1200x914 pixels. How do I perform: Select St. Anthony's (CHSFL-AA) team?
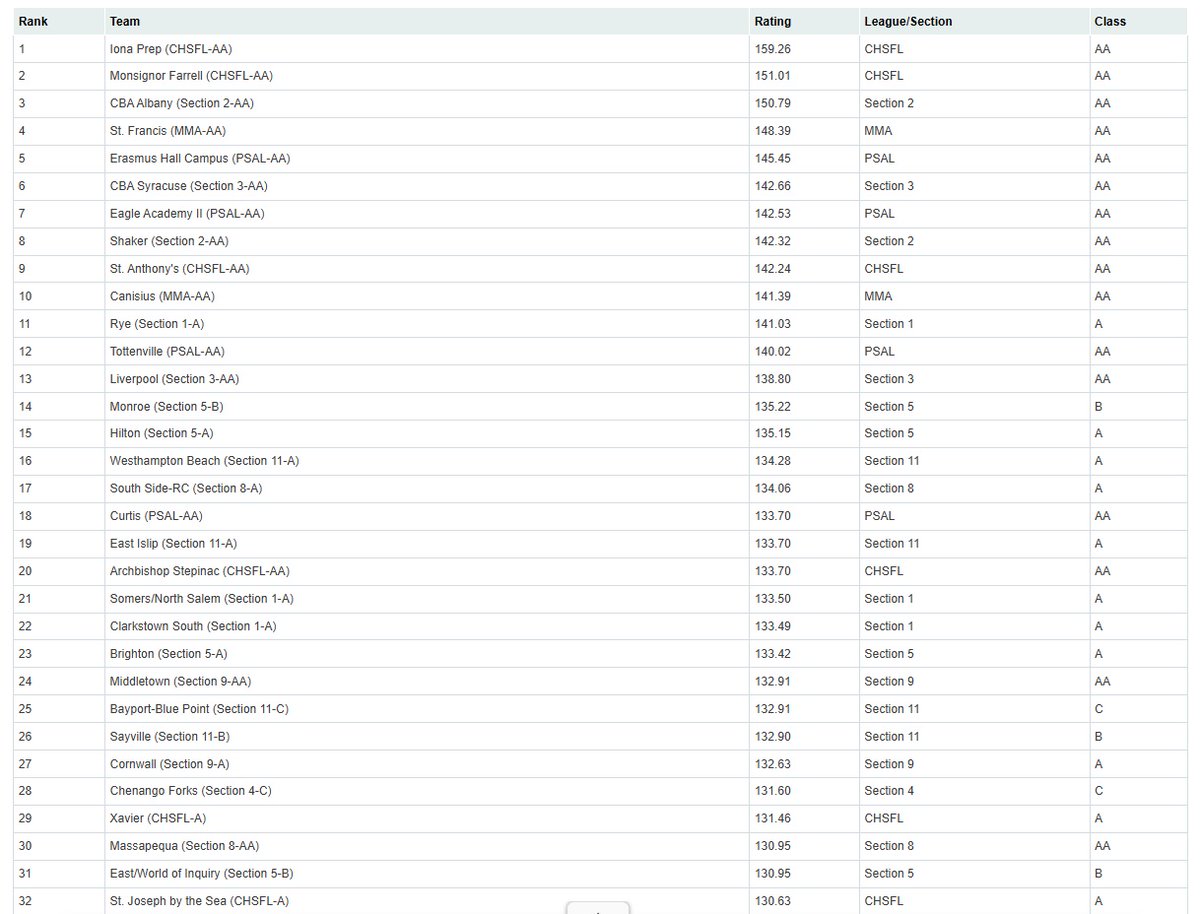[x=180, y=268]
